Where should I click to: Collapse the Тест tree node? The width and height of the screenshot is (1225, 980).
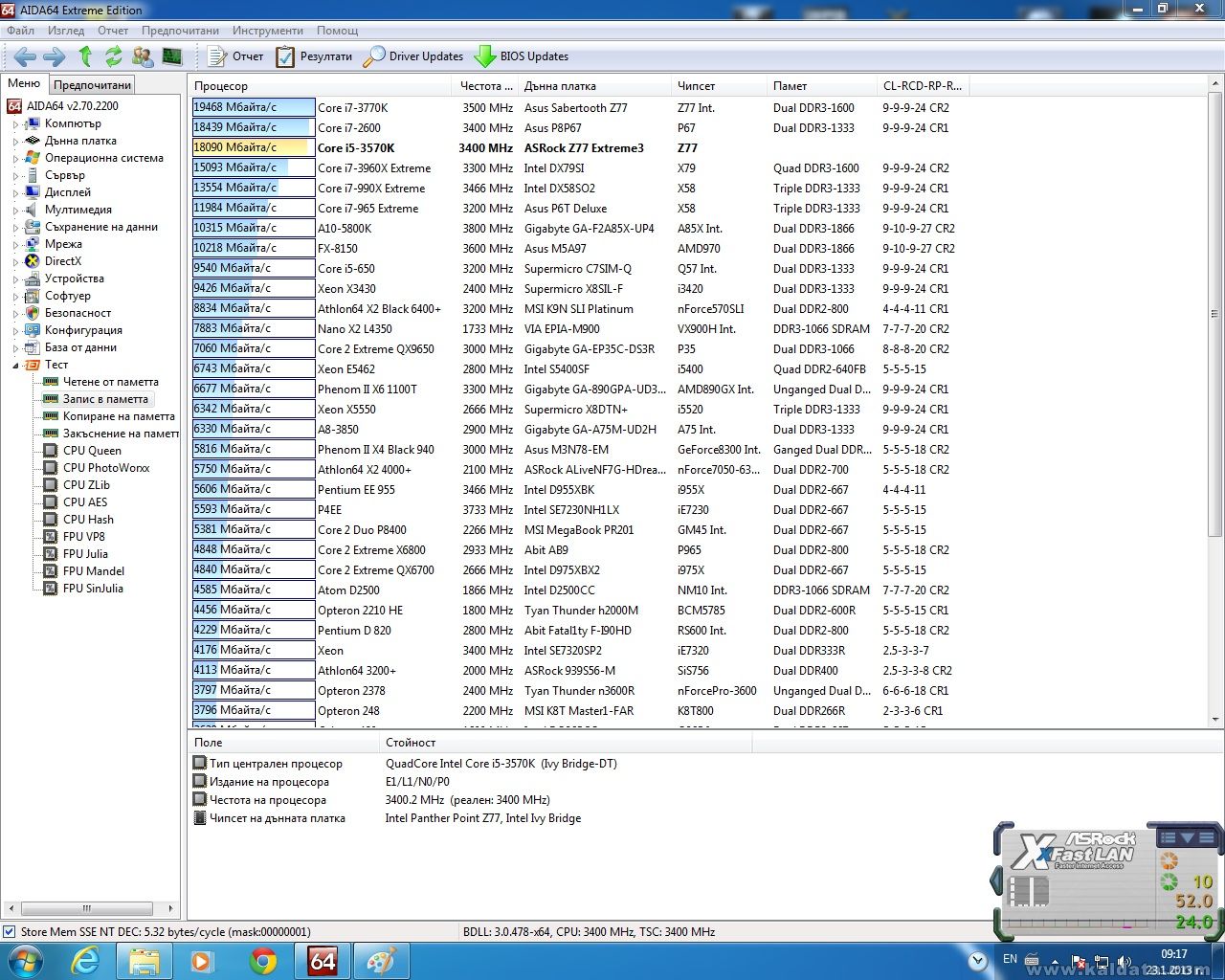click(15, 366)
